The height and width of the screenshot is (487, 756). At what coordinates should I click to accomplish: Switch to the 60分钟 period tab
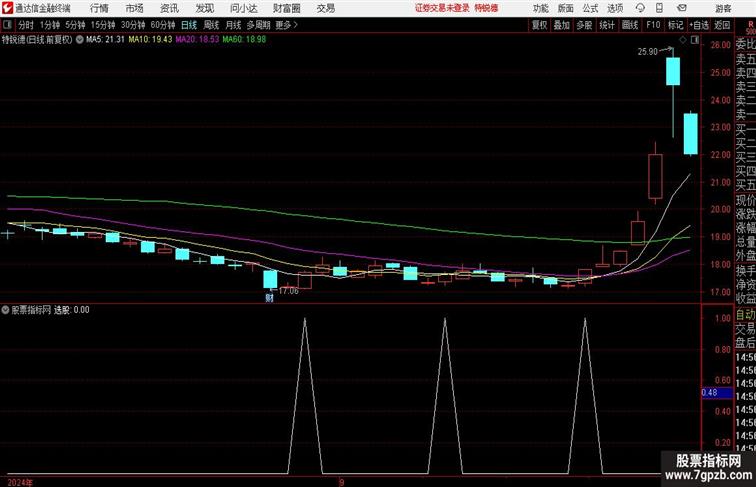162,25
